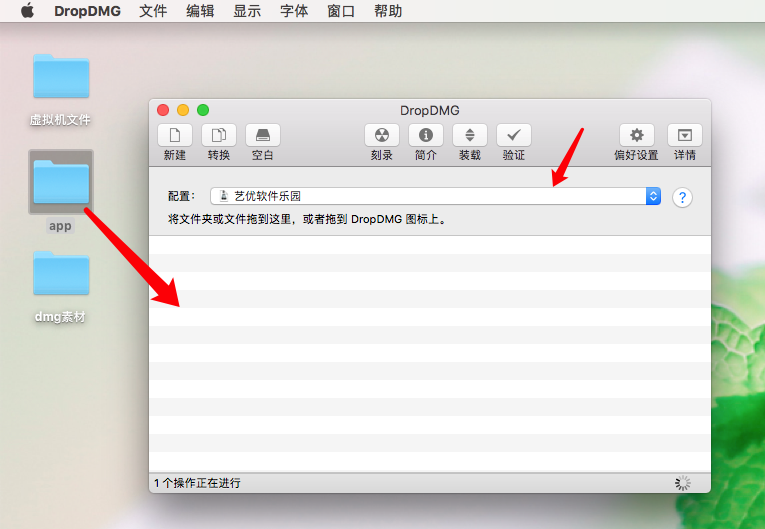The height and width of the screenshot is (529, 765).
Task: Click the 转换 (Convert) toolbar icon
Action: [x=219, y=135]
